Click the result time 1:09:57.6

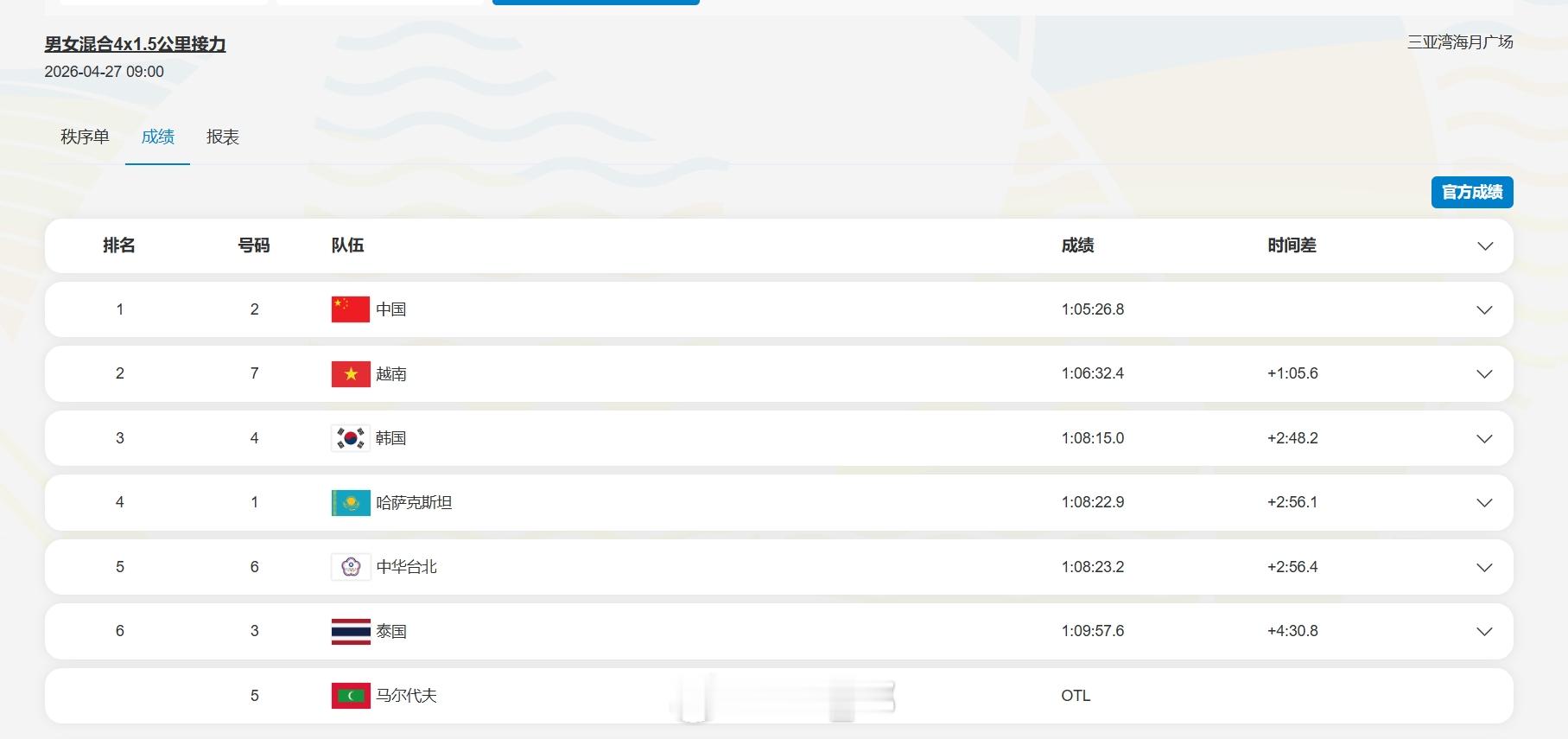tap(1093, 631)
